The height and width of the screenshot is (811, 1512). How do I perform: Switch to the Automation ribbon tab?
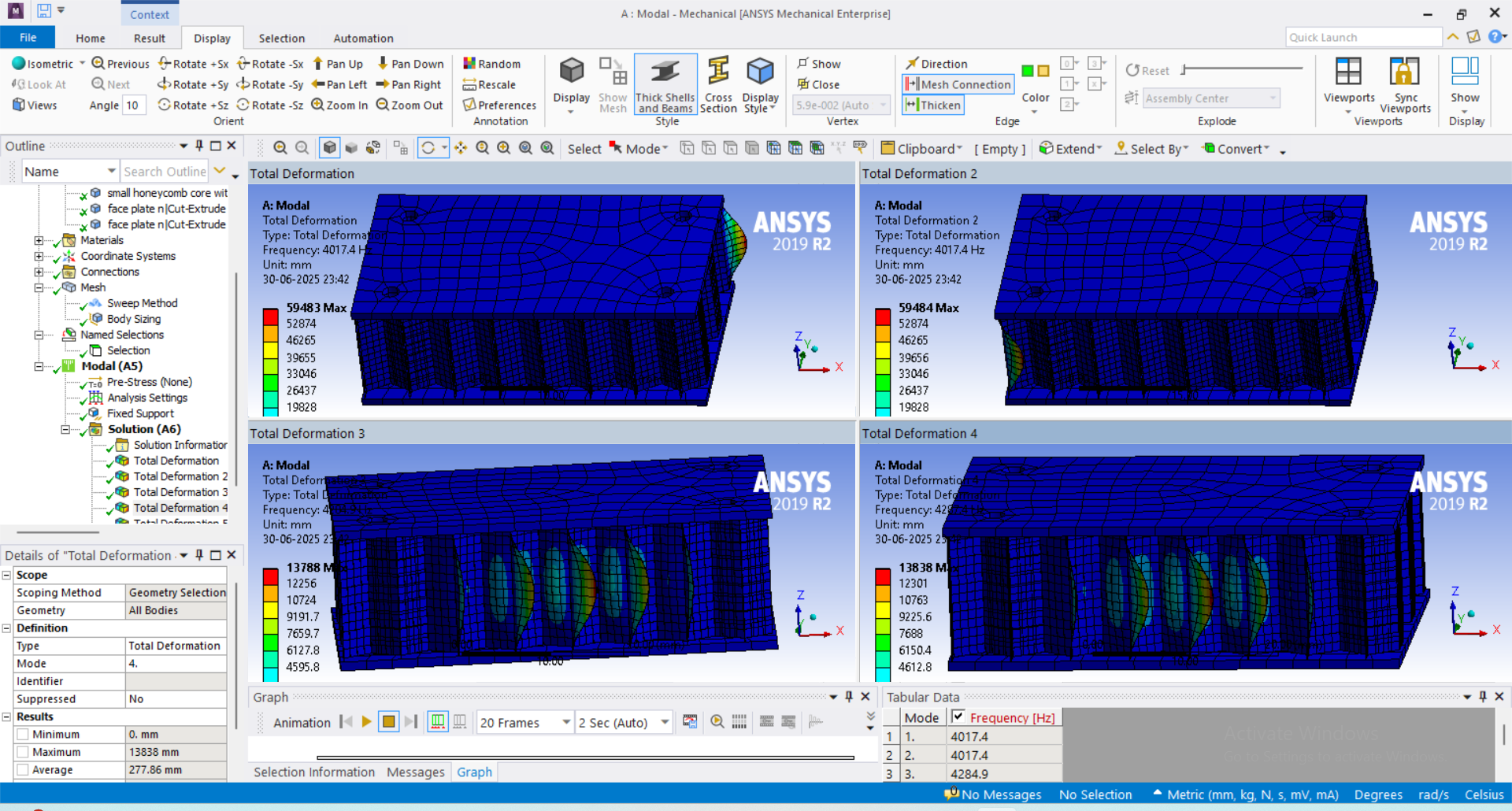(x=363, y=38)
